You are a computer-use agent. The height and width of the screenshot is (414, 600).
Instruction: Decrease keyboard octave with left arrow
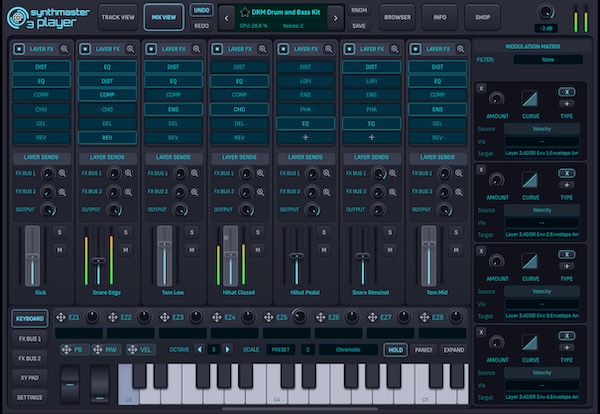coord(199,349)
